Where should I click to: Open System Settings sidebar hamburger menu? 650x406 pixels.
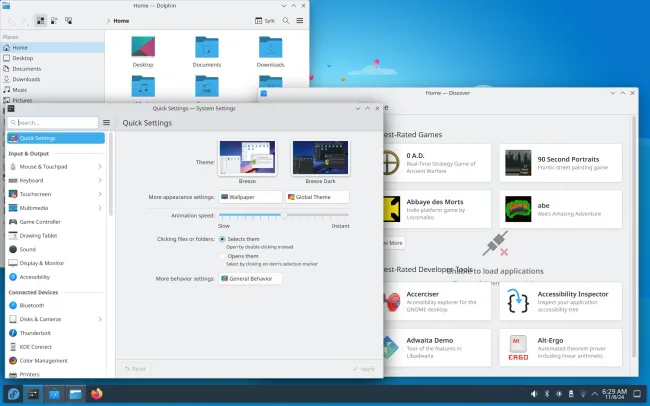(x=106, y=122)
